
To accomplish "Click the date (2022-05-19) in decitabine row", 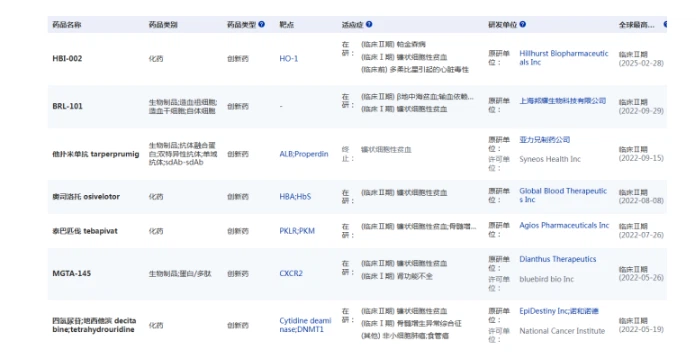I will [x=641, y=329].
